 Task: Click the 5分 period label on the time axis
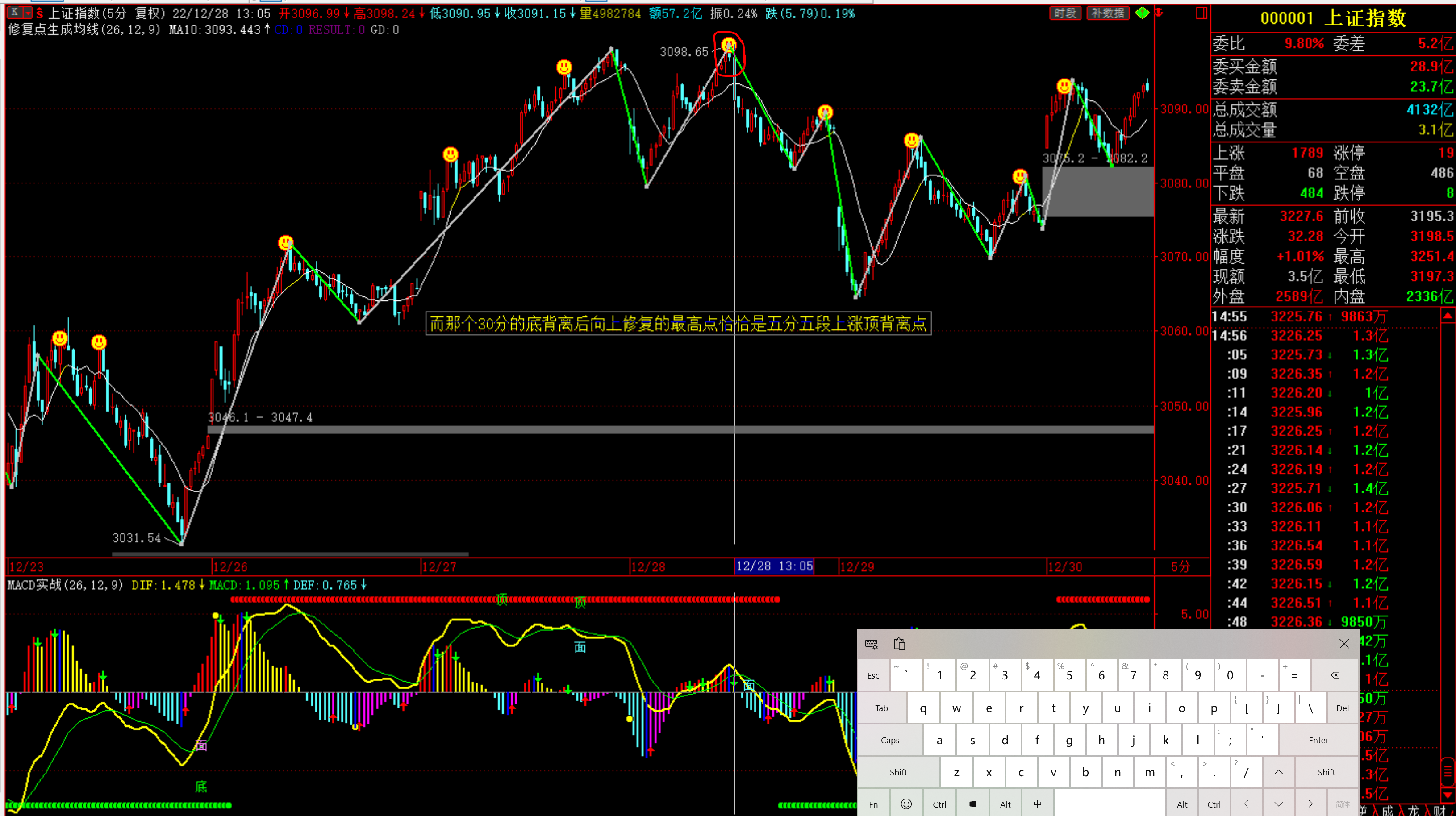click(x=1181, y=567)
